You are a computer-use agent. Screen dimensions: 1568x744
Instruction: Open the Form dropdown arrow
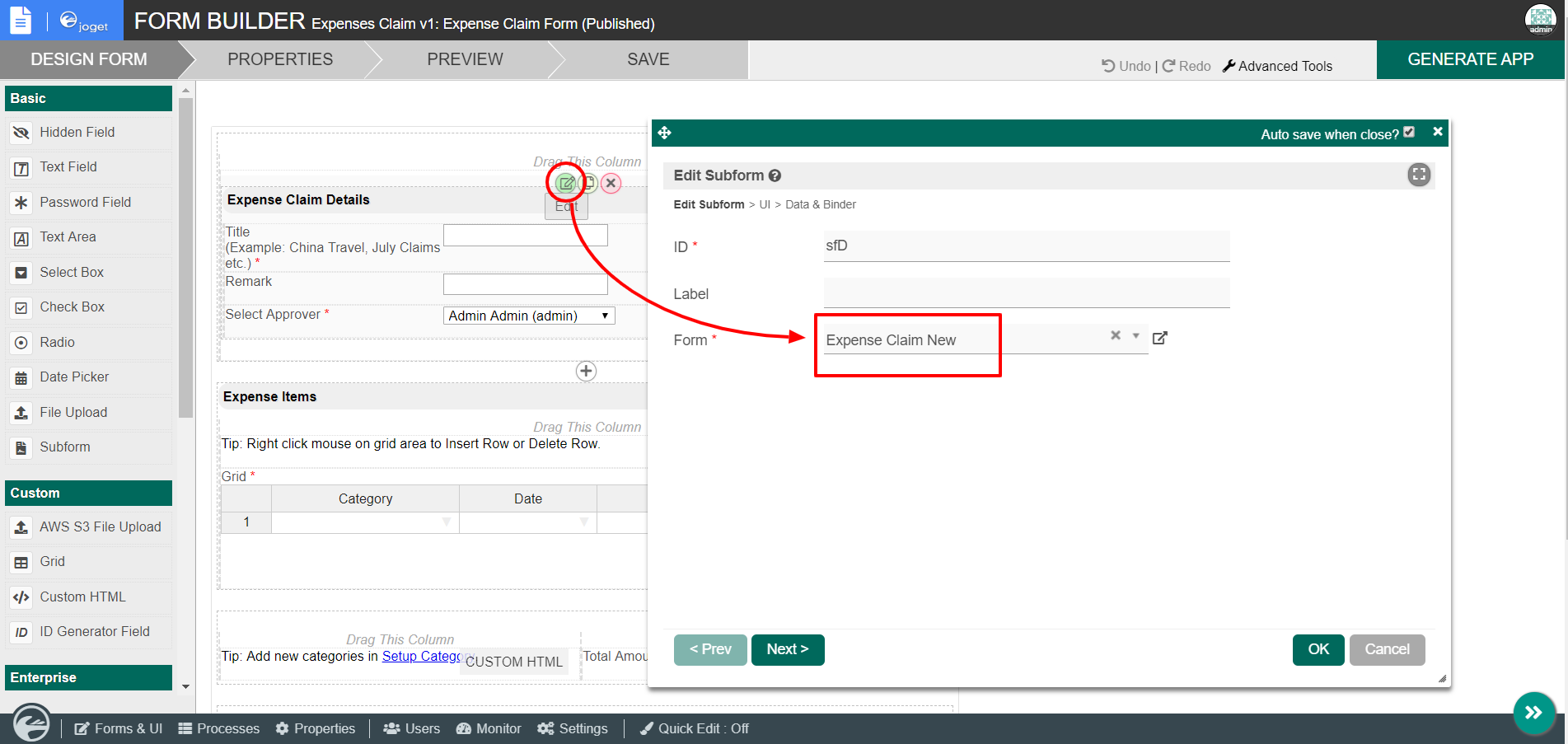coord(1136,335)
